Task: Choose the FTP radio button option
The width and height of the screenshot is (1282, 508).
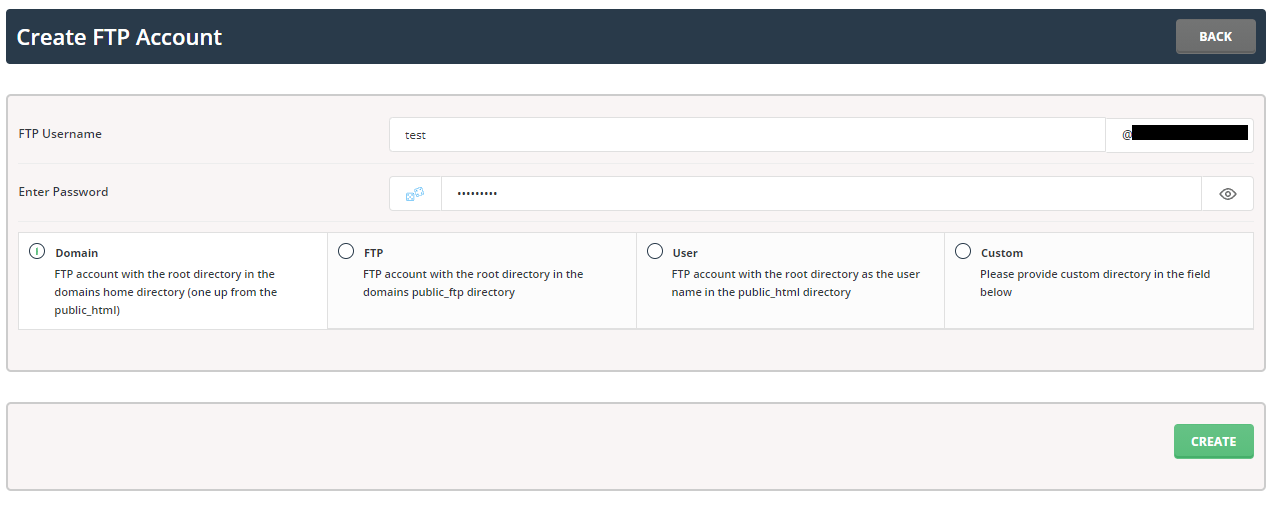Action: pos(346,251)
